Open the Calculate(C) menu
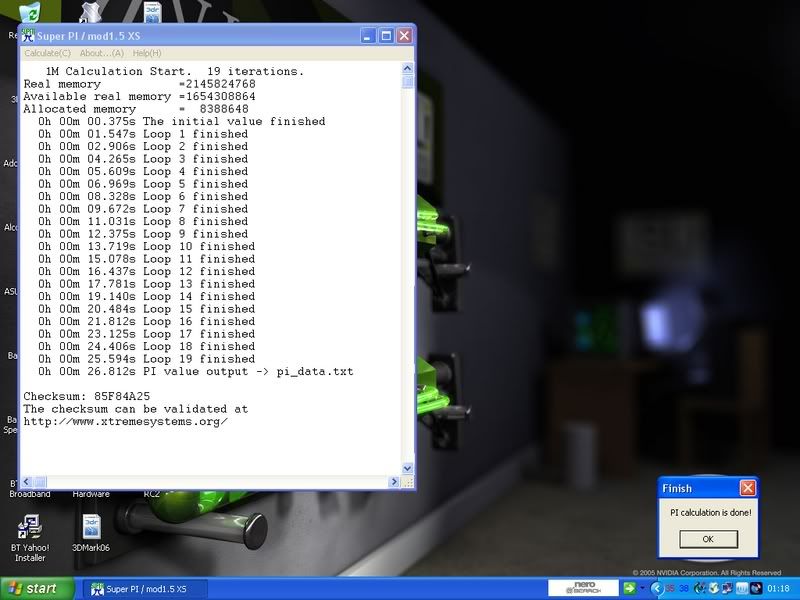The image size is (800, 600). pyautogui.click(x=47, y=53)
